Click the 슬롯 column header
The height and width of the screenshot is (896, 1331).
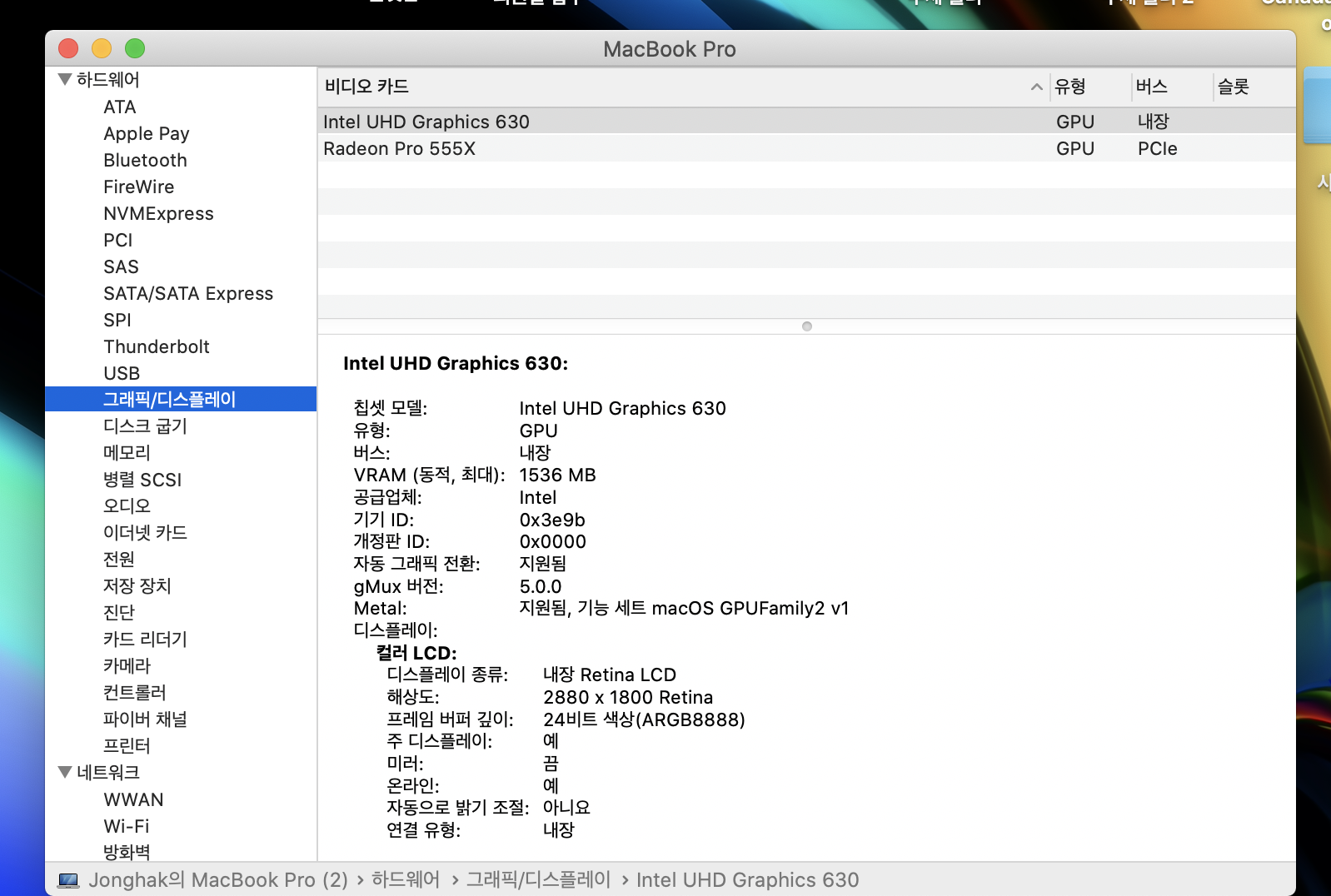(1233, 87)
